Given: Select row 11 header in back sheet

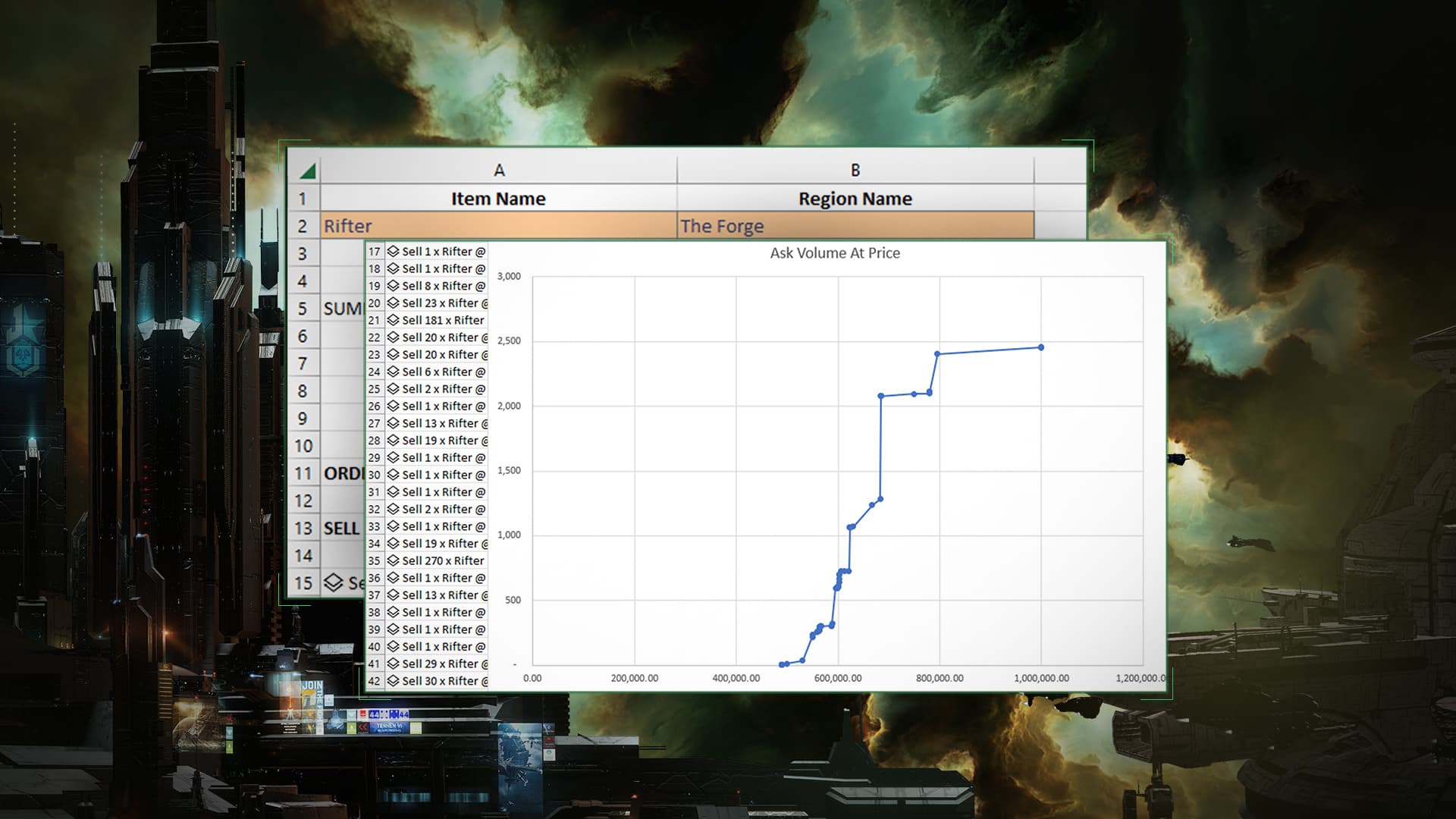Looking at the screenshot, I should [303, 473].
